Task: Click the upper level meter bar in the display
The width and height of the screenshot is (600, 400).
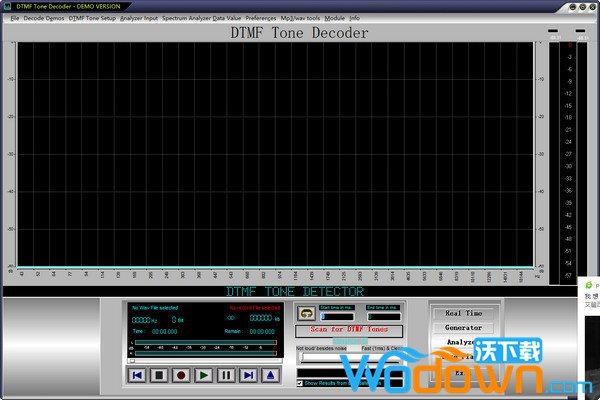Action: [205, 343]
